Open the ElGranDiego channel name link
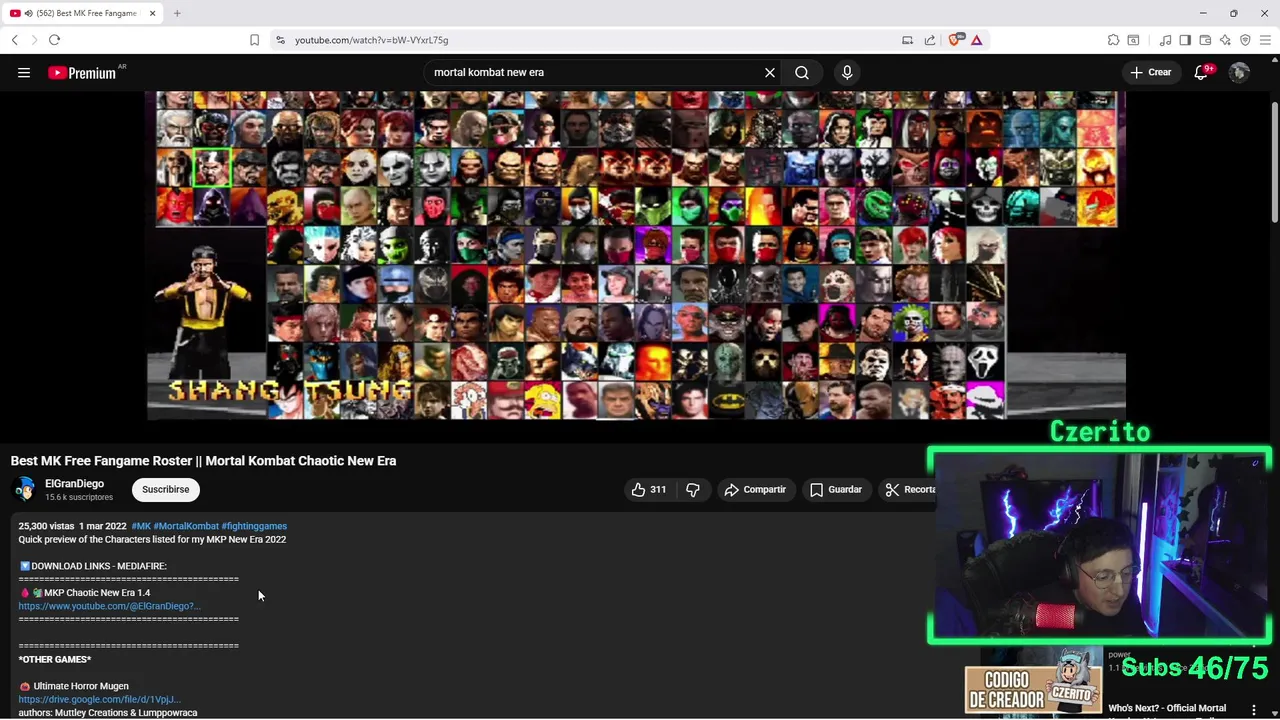The image size is (1280, 720). pos(74,484)
